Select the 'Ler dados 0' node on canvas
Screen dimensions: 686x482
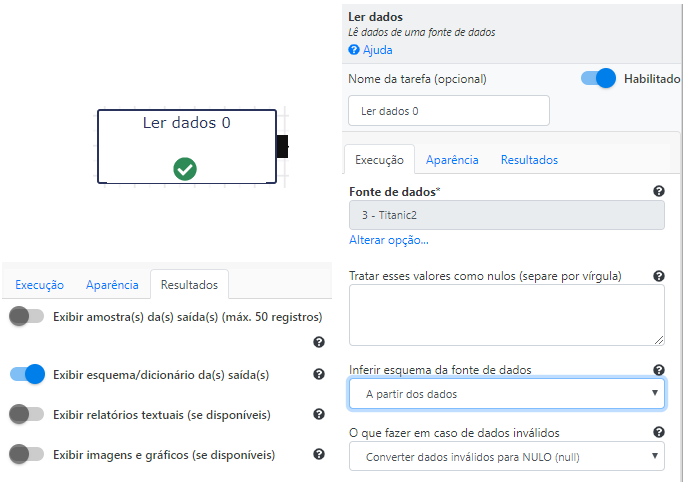tap(187, 146)
